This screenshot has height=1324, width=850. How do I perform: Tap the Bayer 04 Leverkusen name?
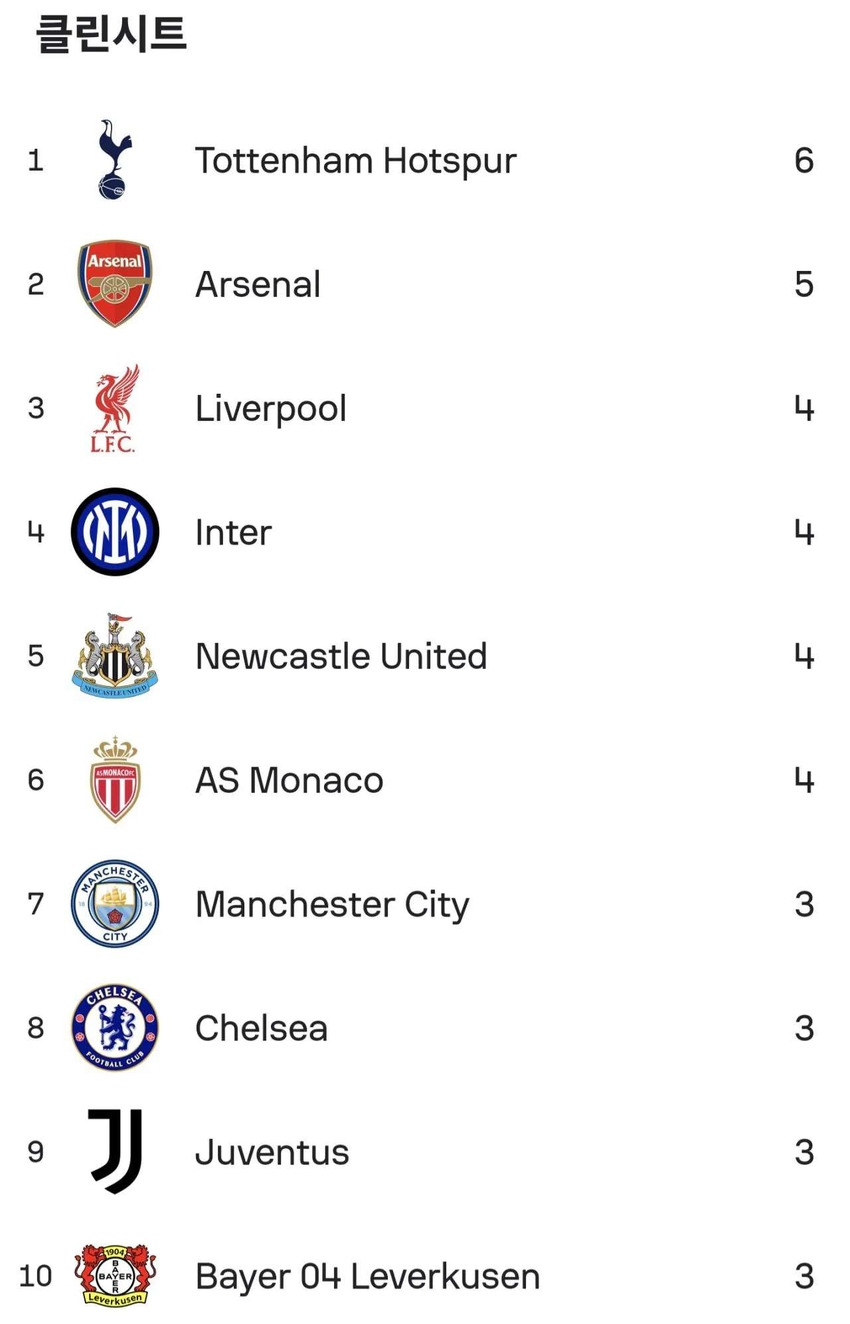pos(367,1277)
